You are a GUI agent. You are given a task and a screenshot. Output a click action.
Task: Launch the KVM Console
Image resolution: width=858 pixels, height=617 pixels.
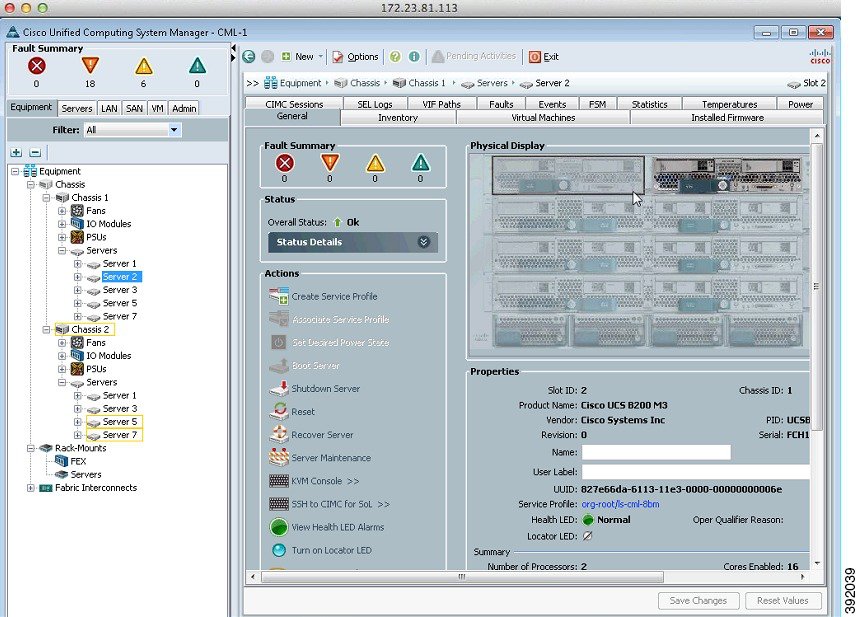(x=279, y=481)
